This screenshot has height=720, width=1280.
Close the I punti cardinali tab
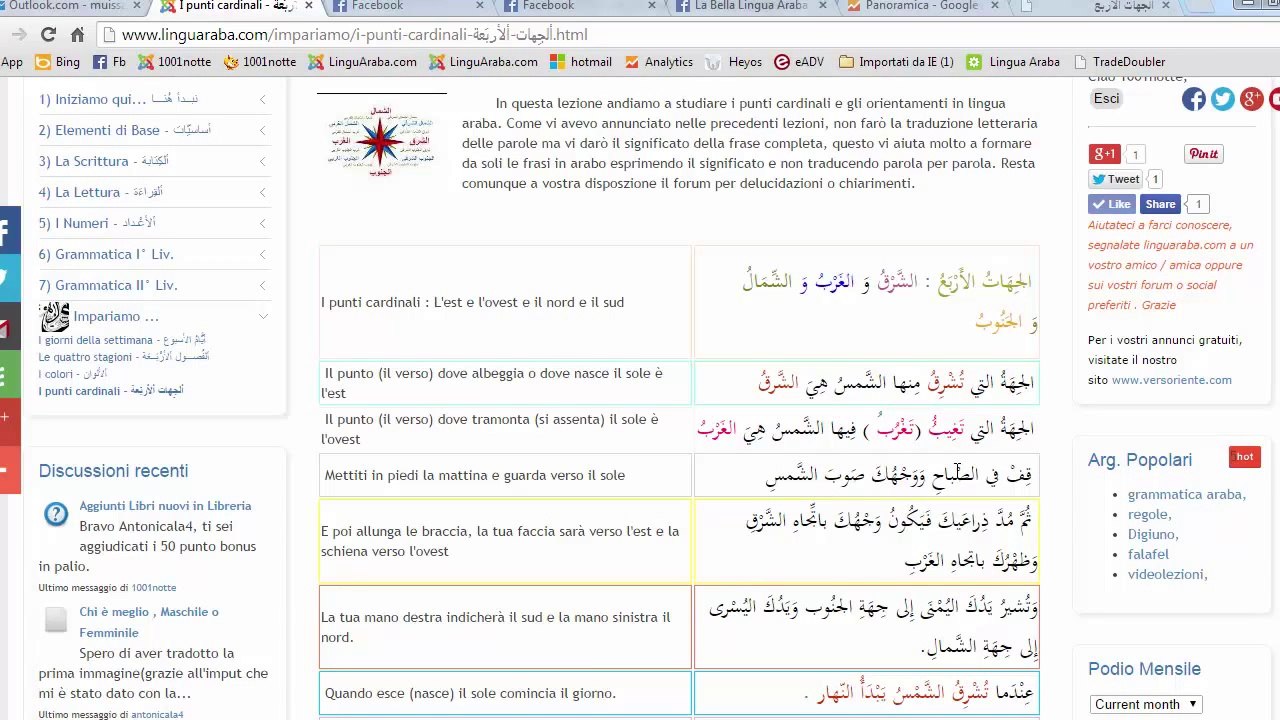pos(309,6)
